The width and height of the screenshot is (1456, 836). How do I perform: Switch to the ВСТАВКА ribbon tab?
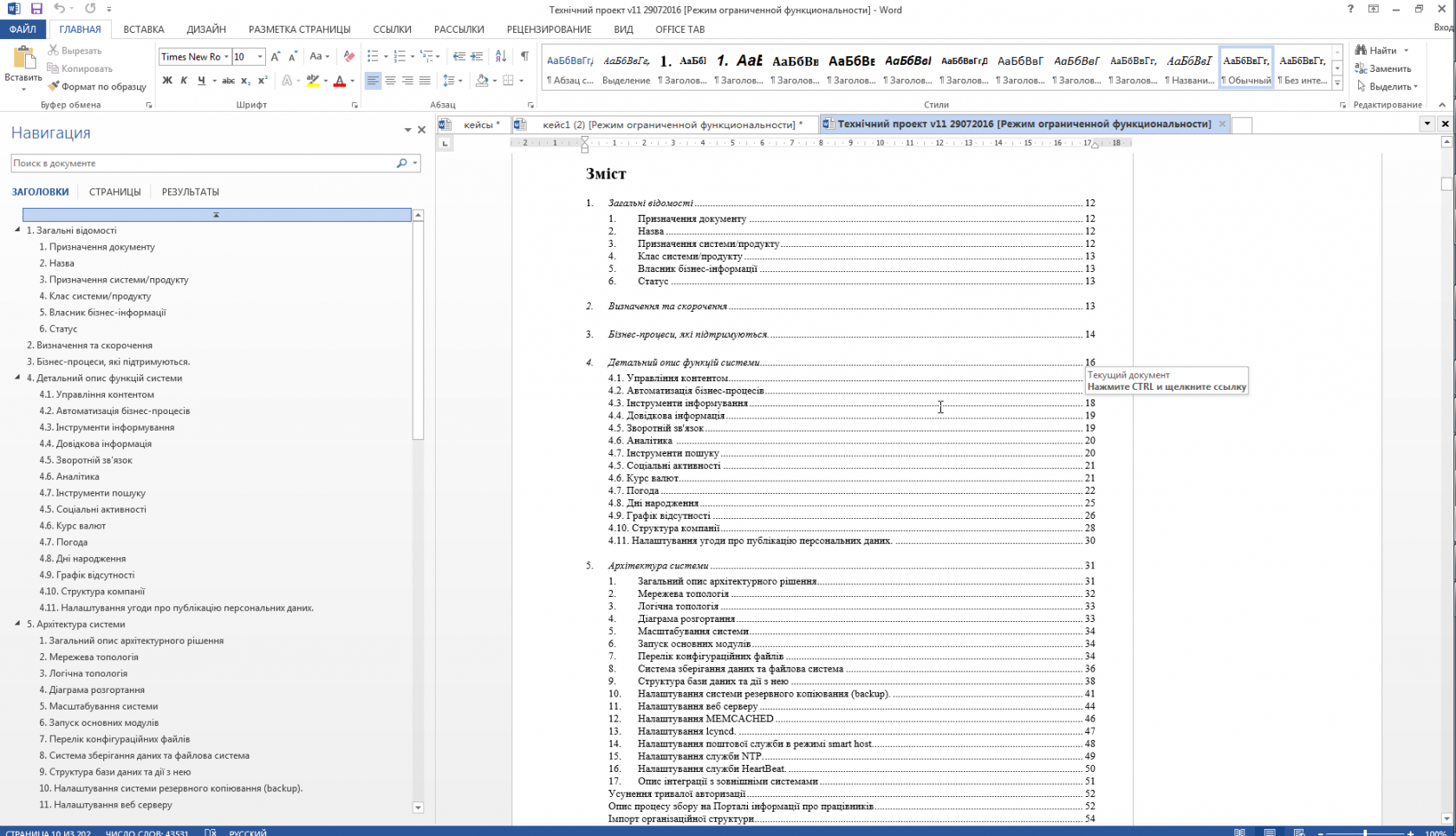tap(144, 29)
